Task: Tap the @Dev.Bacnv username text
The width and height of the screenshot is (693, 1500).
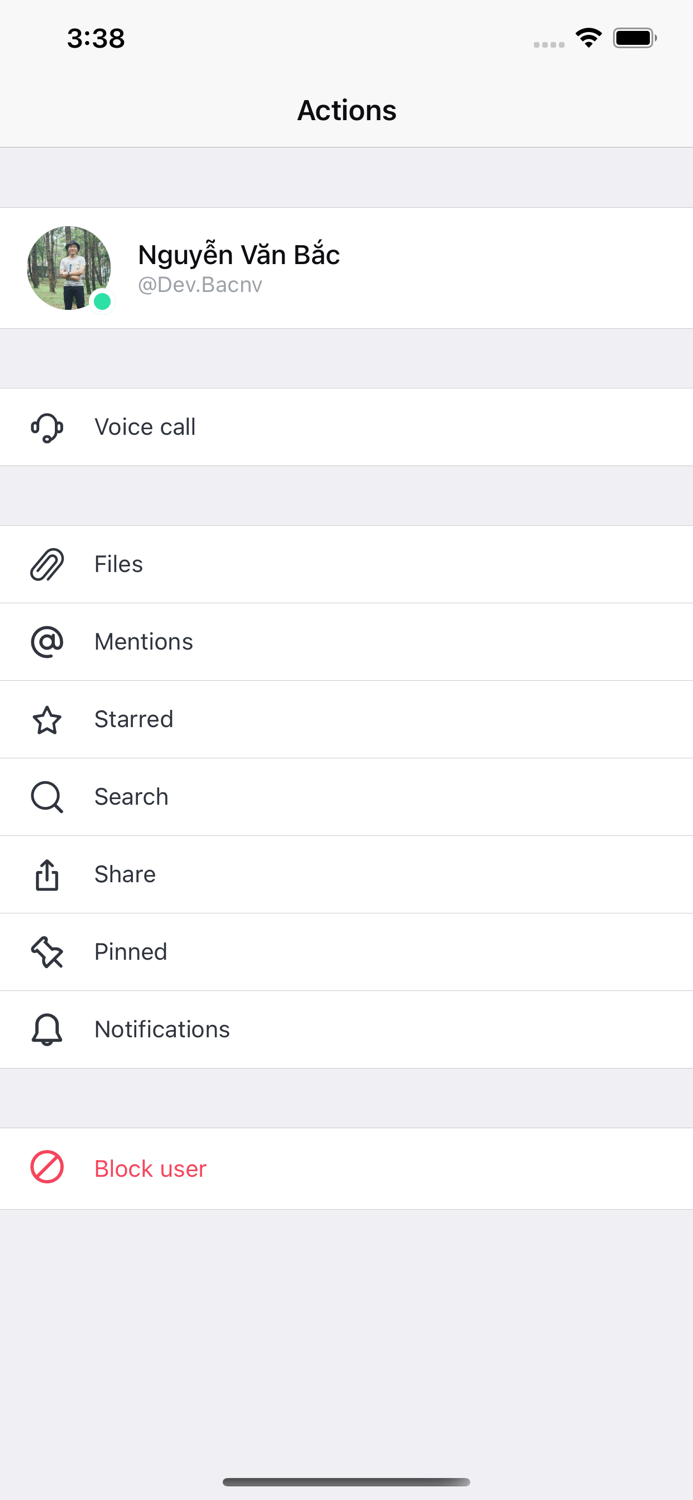Action: tap(200, 285)
